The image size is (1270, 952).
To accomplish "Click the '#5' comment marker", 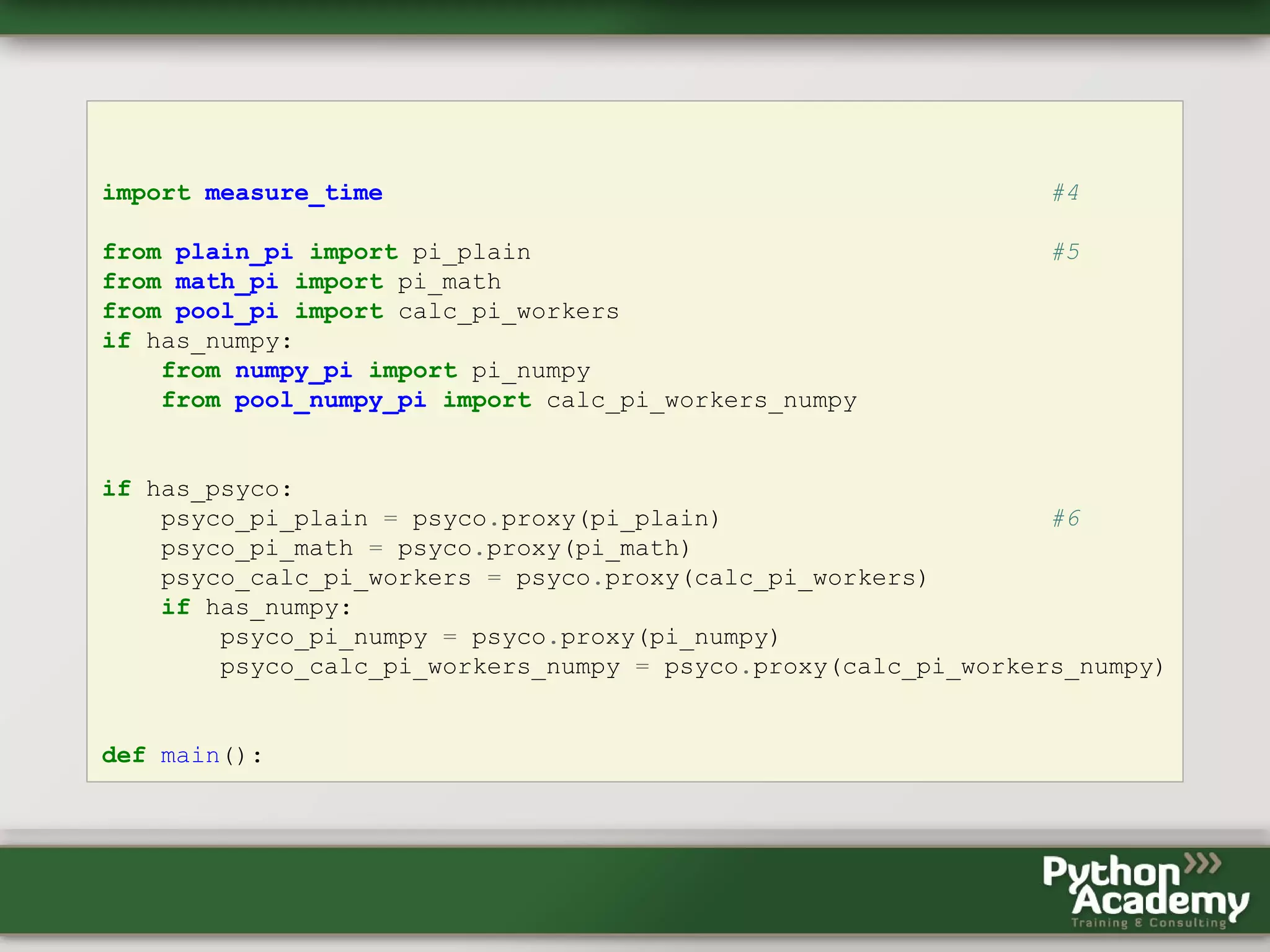I will tap(1065, 252).
